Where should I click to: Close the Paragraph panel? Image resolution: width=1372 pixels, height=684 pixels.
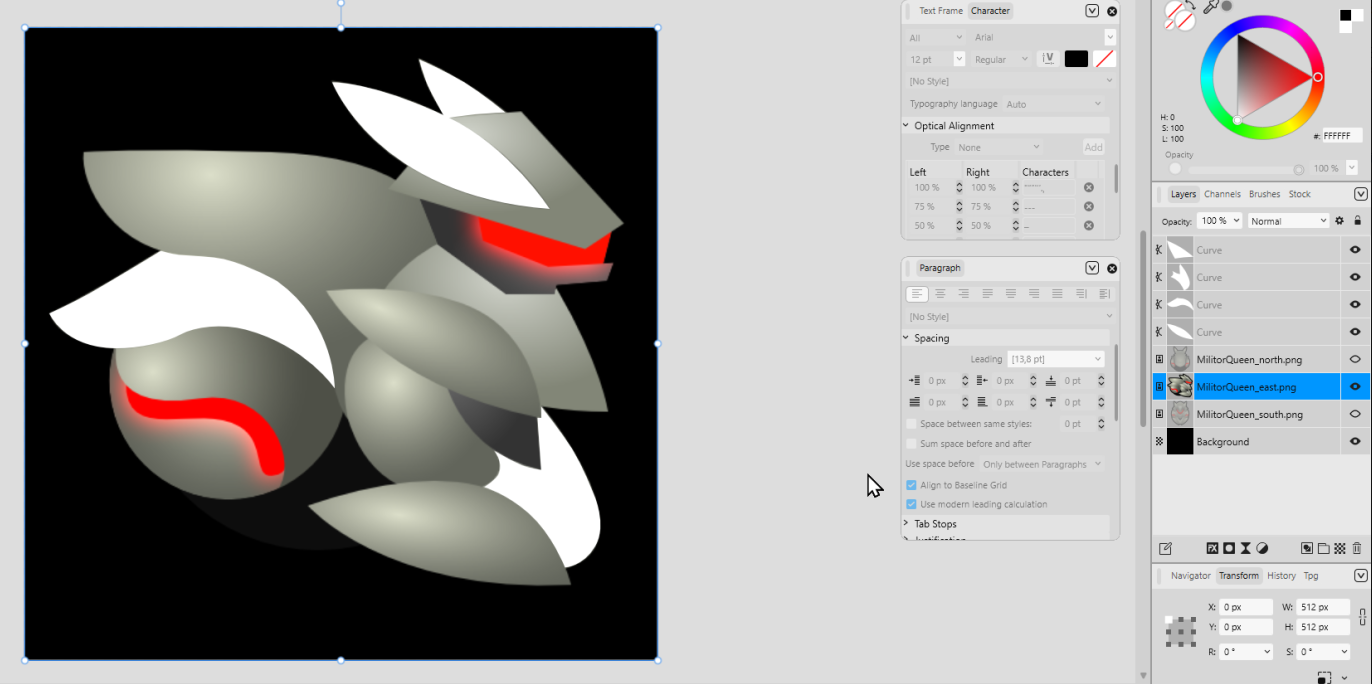1112,268
